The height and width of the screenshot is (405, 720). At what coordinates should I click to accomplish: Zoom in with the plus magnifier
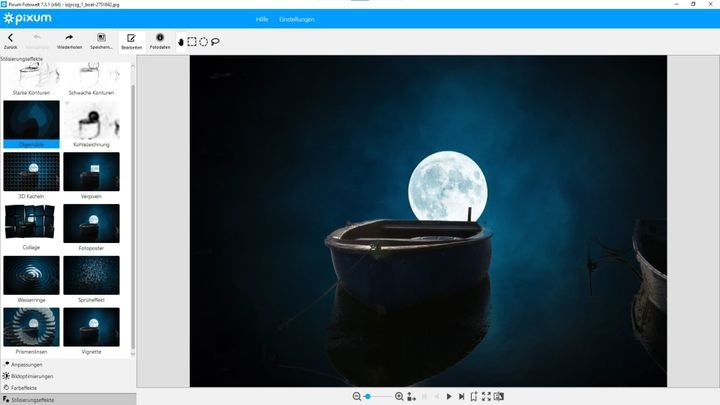coord(399,396)
